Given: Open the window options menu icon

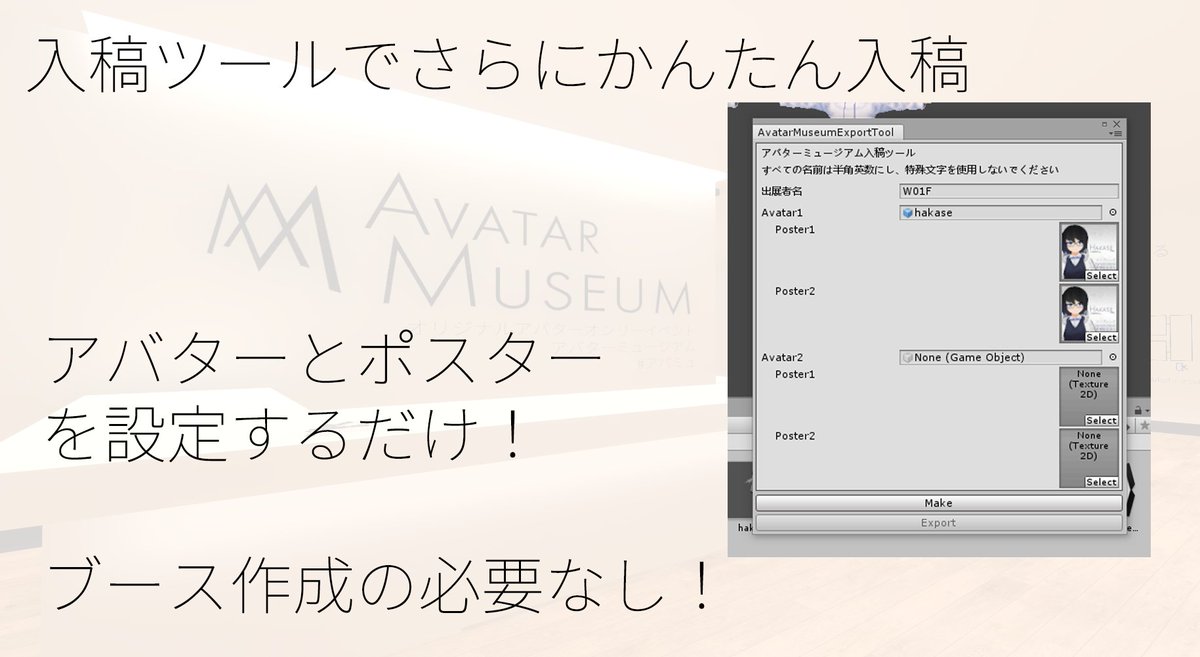Looking at the screenshot, I should [x=1116, y=133].
